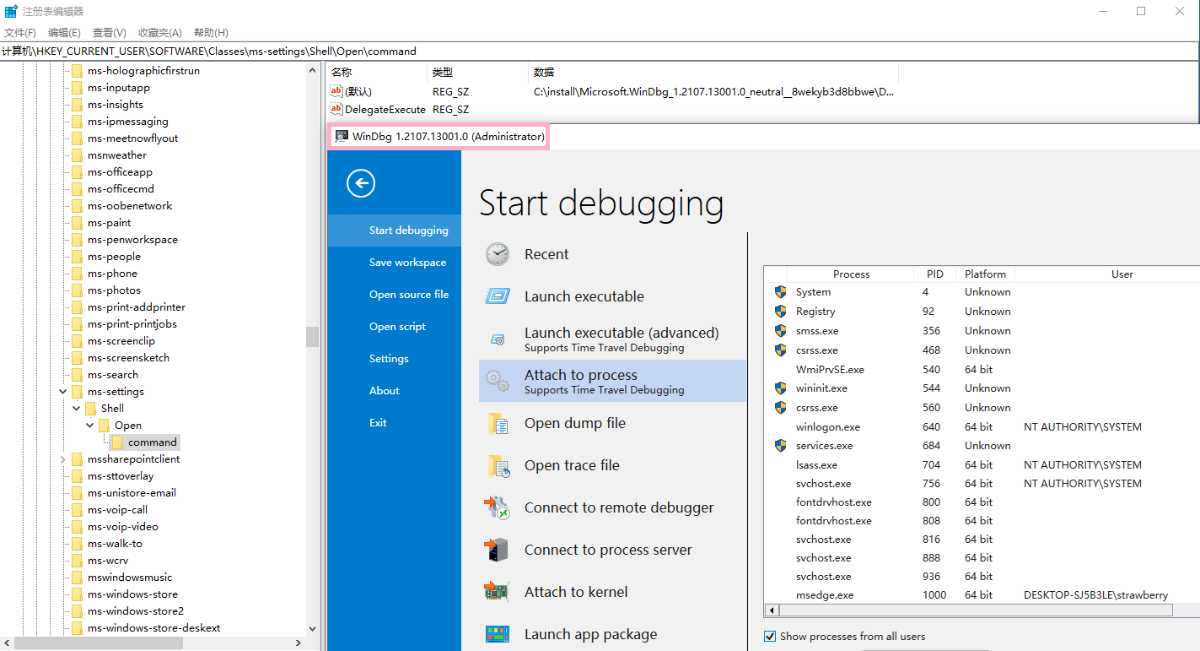Collapse the Open registry key

click(x=91, y=425)
